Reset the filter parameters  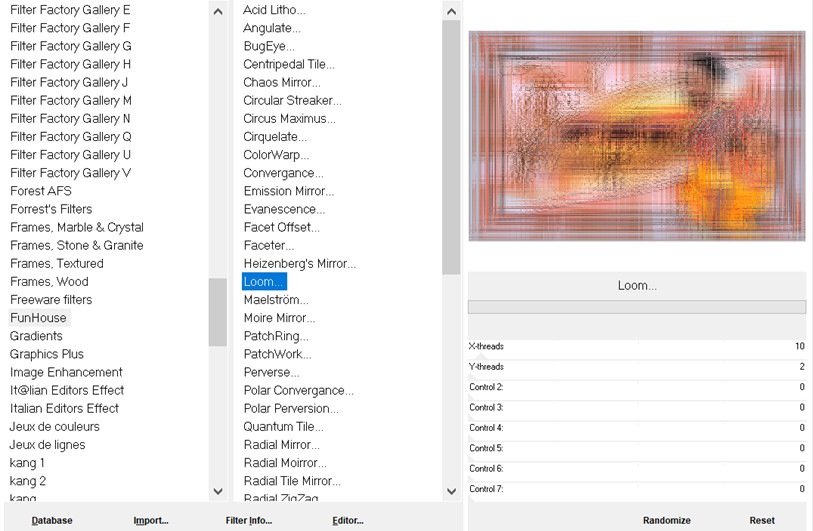click(762, 520)
